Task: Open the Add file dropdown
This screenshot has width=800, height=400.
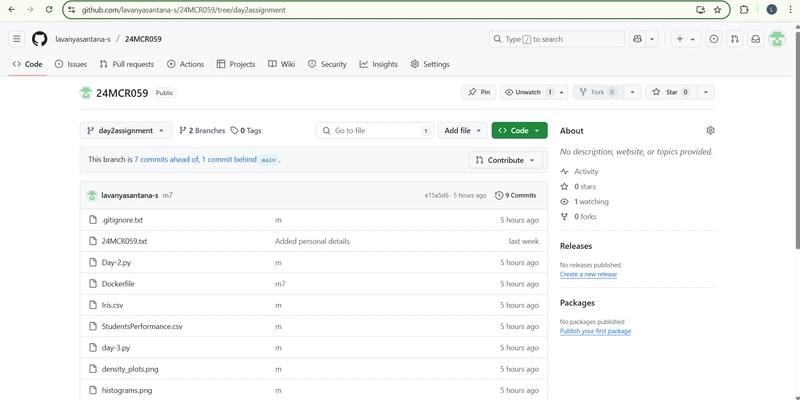Action: (463, 131)
